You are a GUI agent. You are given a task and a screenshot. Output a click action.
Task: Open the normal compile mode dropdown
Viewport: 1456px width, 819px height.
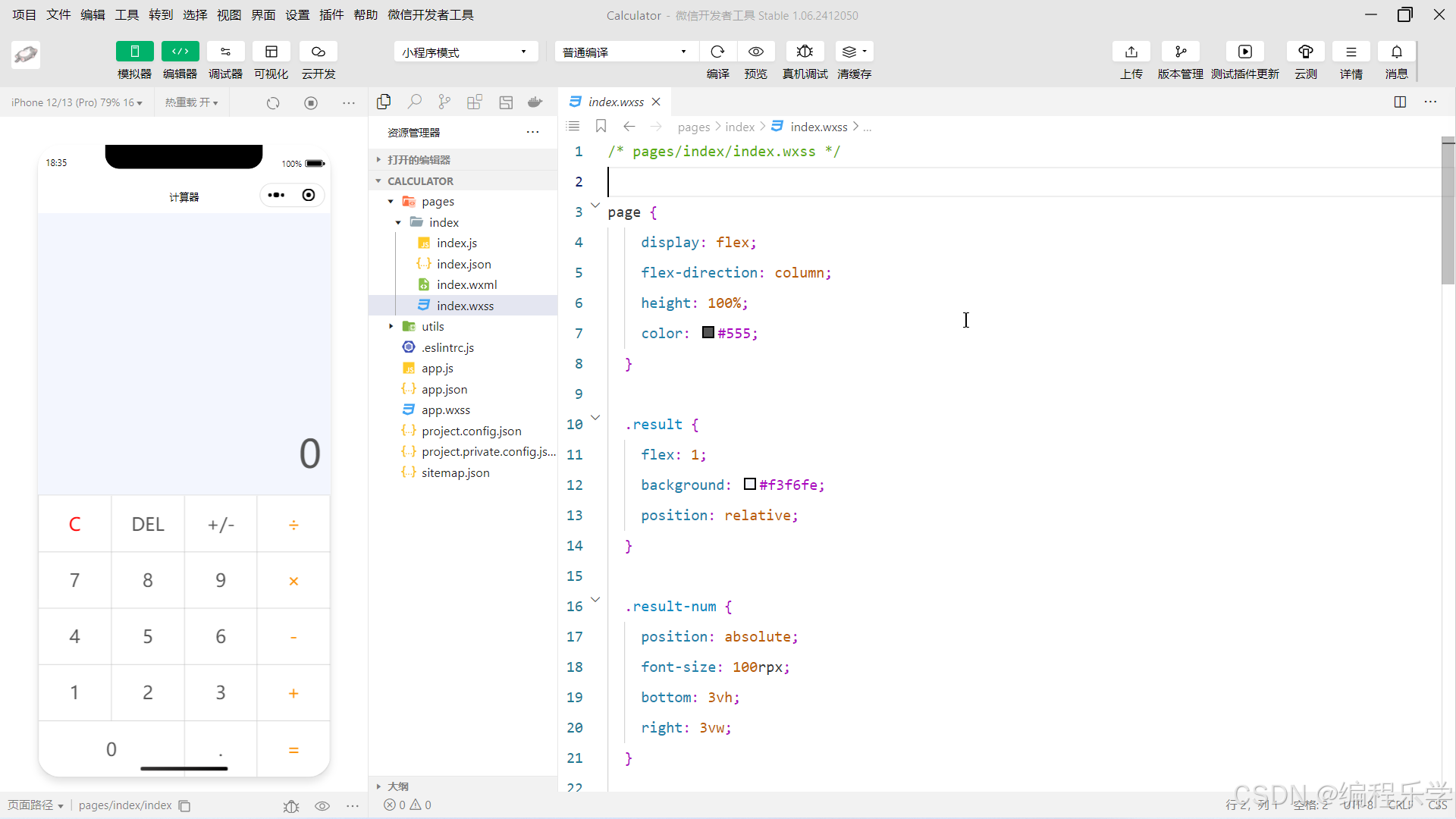tap(625, 52)
